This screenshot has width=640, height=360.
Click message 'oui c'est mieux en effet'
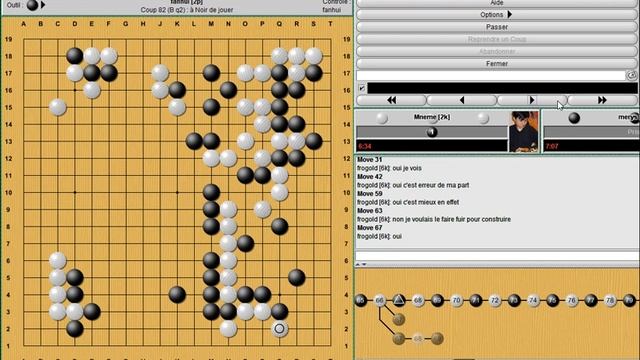click(425, 202)
